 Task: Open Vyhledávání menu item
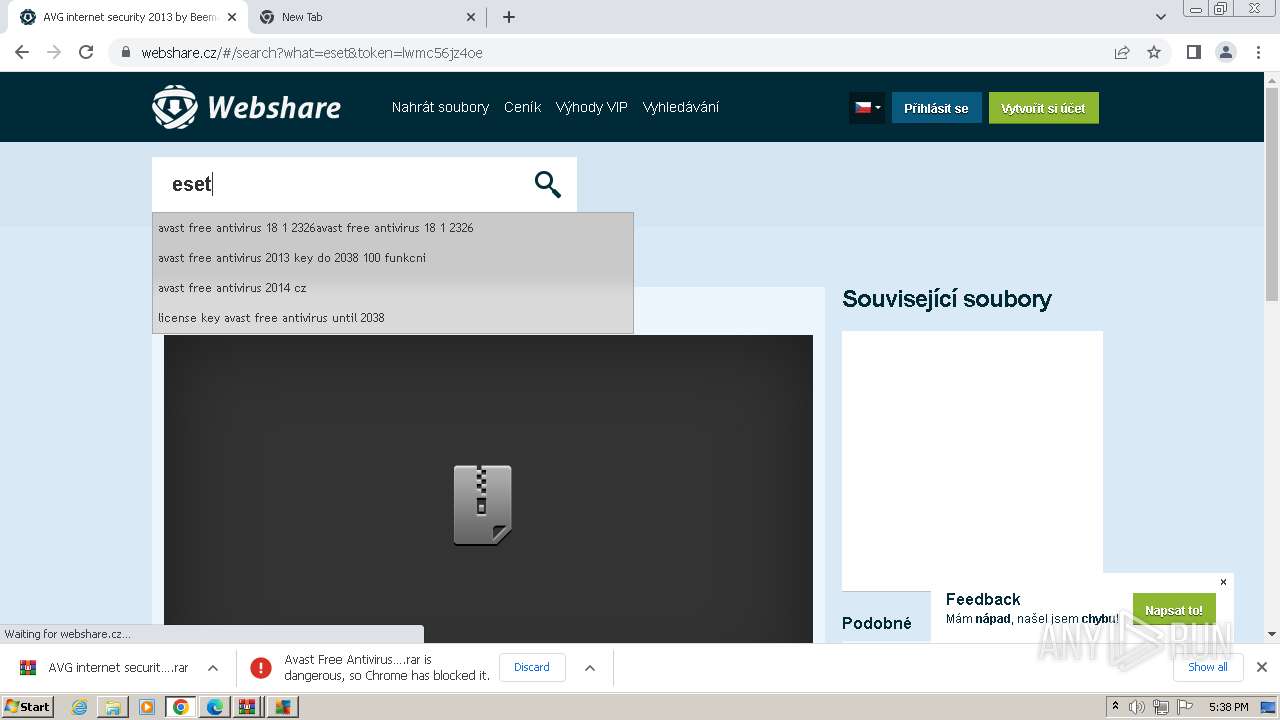point(681,107)
